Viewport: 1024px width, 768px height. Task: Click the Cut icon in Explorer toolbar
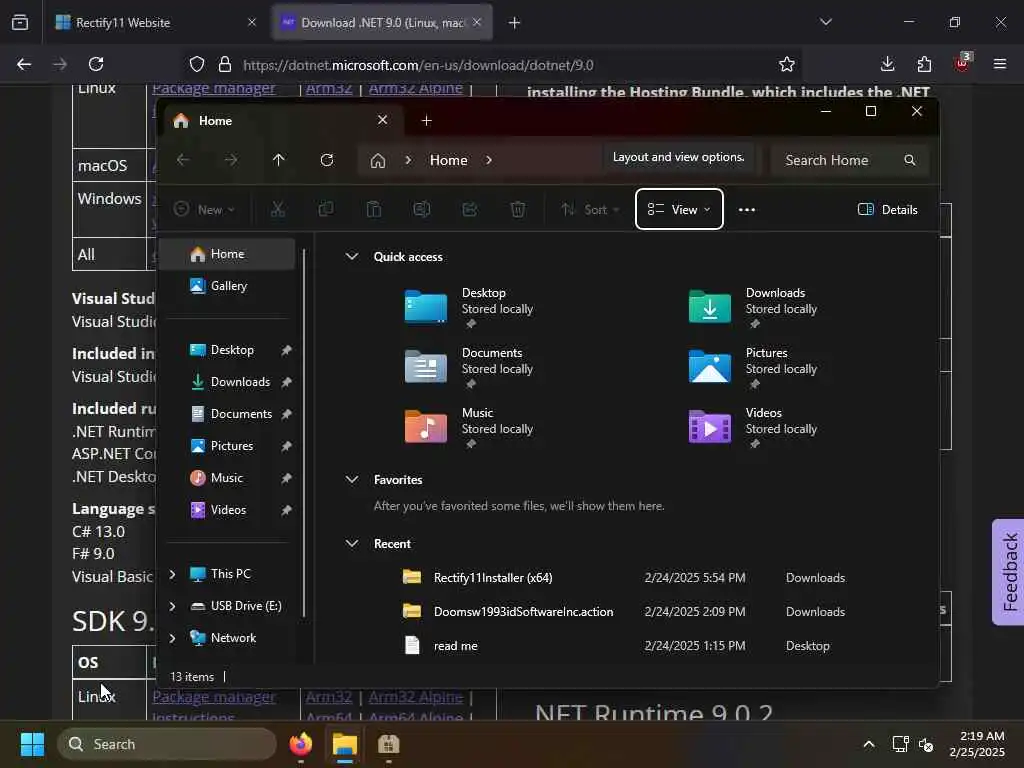point(278,209)
